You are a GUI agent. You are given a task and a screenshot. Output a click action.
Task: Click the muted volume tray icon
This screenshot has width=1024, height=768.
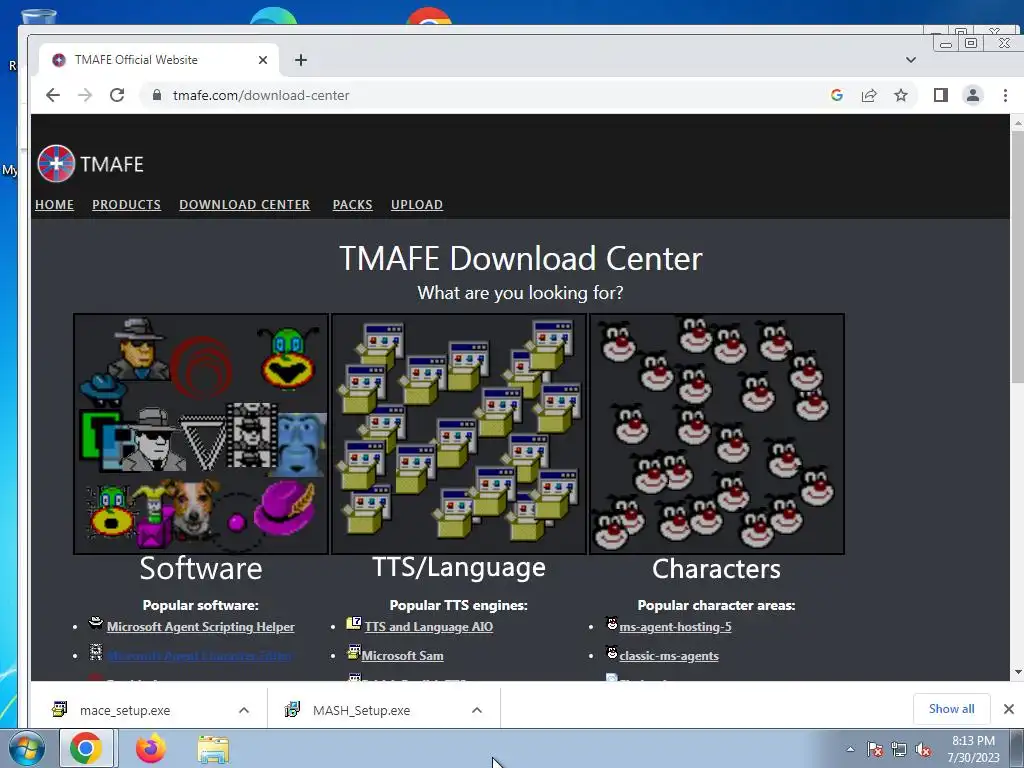point(923,750)
